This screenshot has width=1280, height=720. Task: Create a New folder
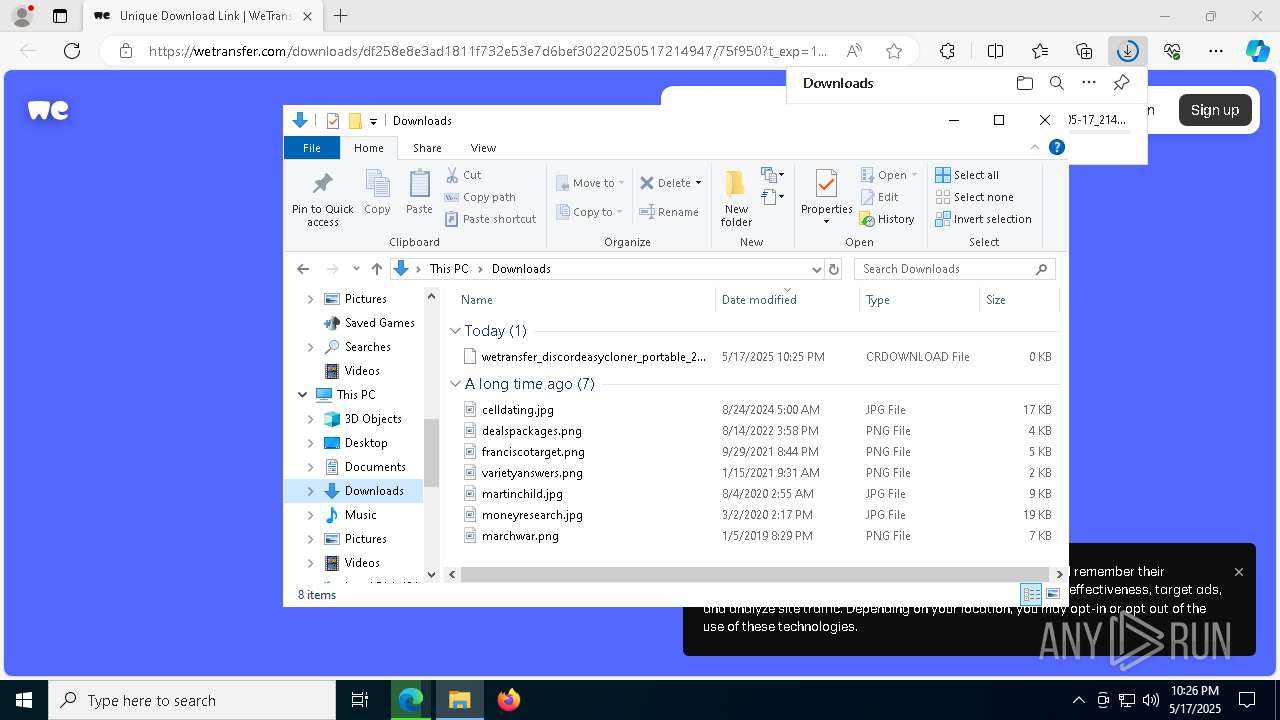click(x=736, y=197)
